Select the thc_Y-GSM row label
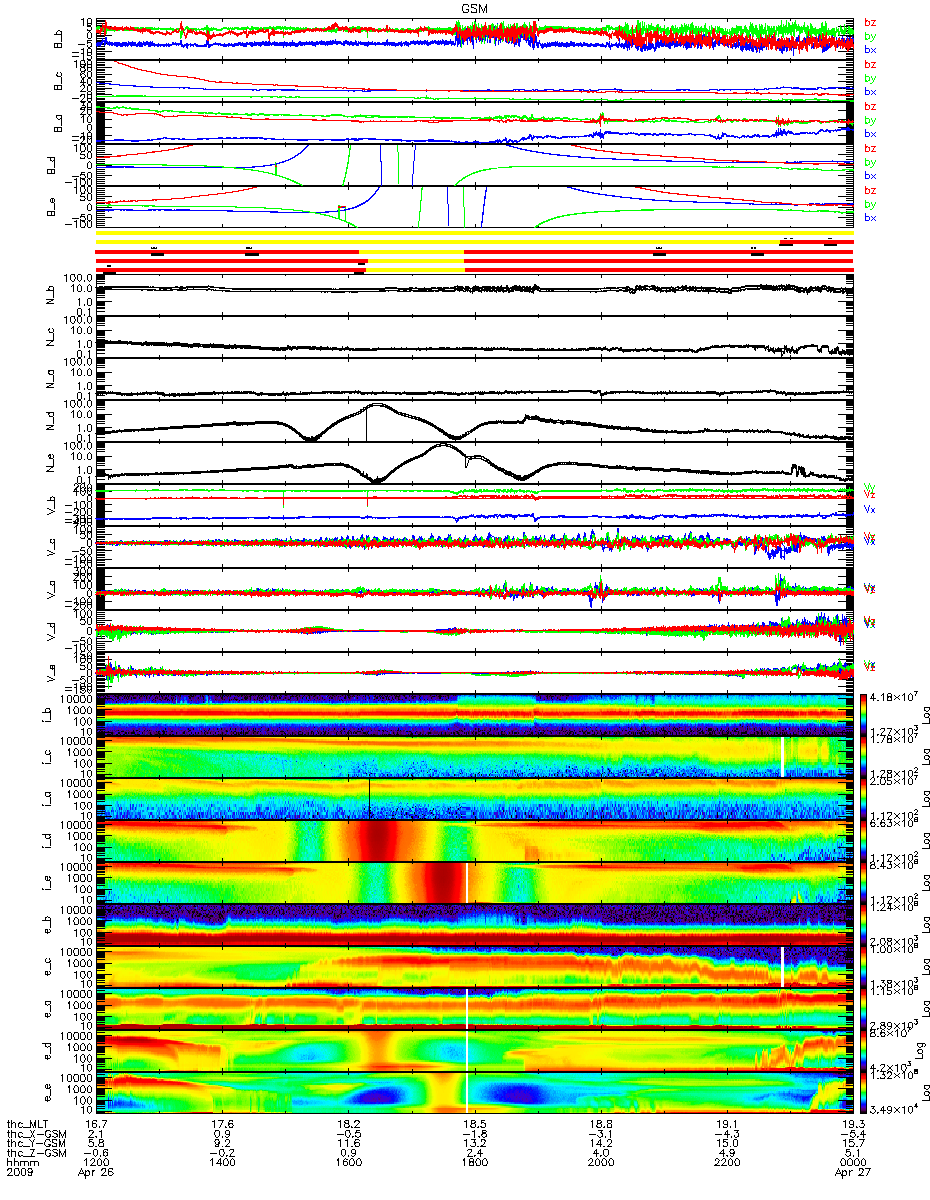This screenshot has width=930, height=1200. coord(37,1144)
